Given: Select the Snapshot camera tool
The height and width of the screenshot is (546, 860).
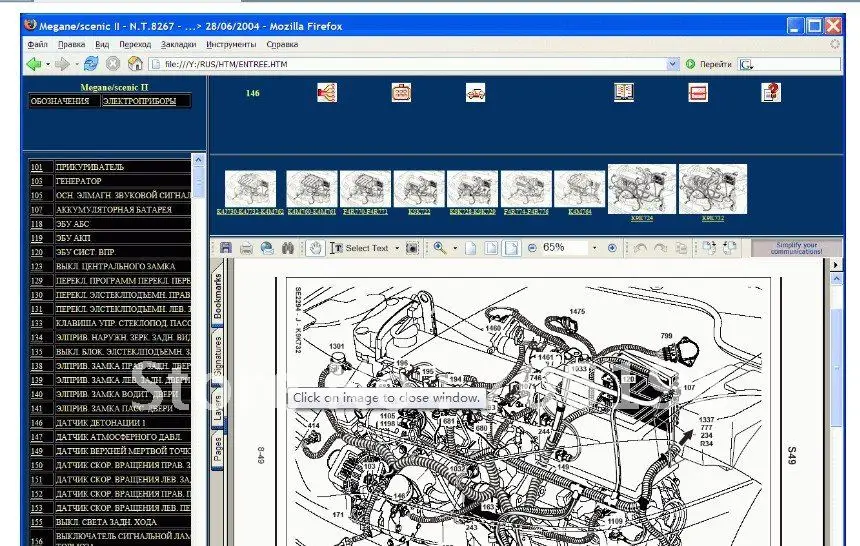Looking at the screenshot, I should [x=412, y=248].
